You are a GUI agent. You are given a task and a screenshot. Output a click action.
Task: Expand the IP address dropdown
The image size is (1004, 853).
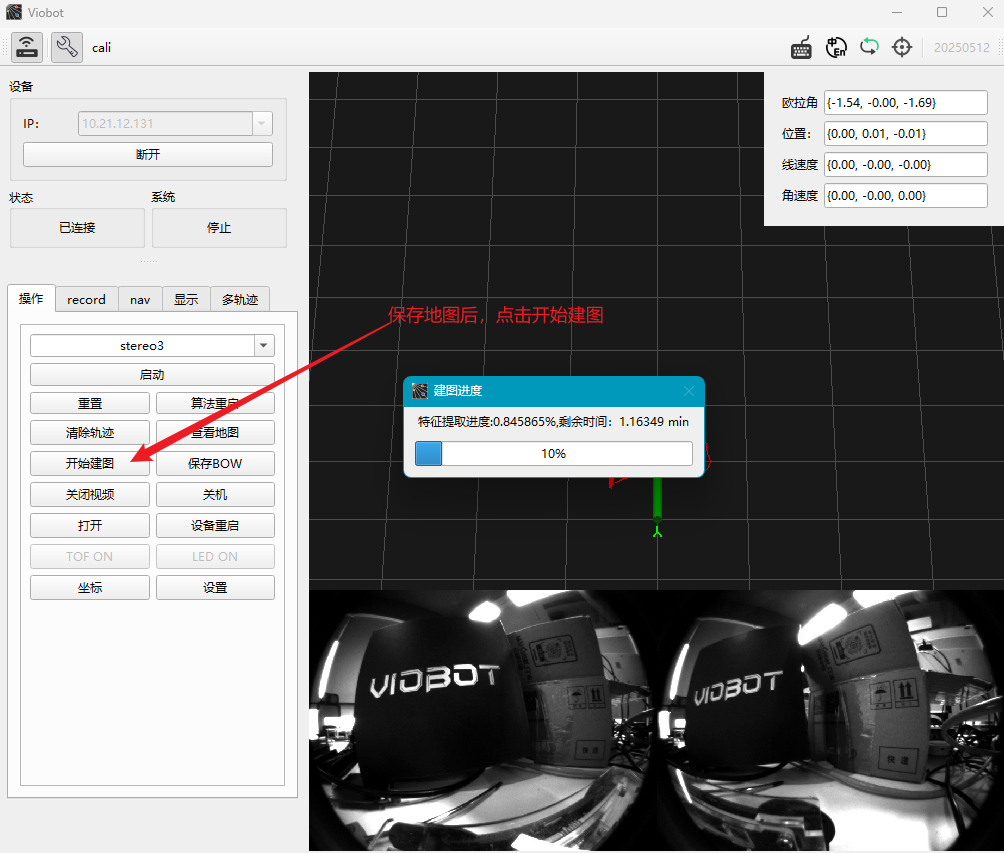point(262,124)
